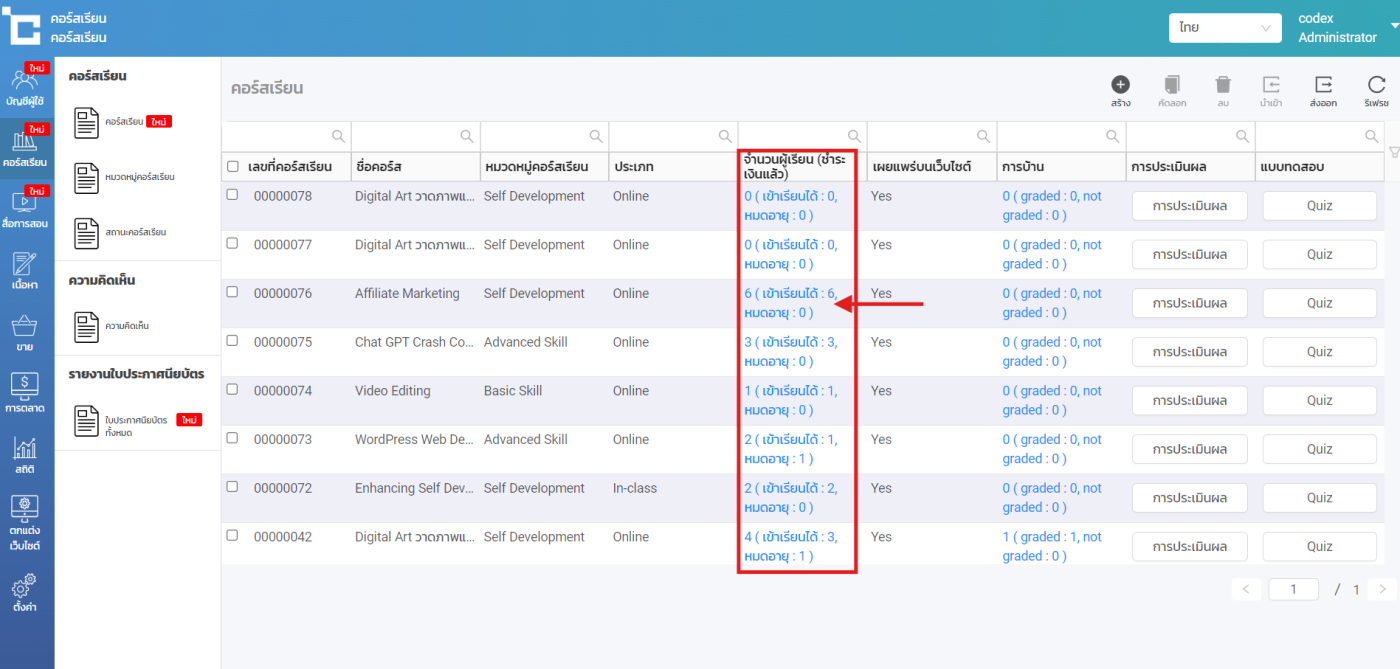Viewport: 1400px width, 669px height.
Task: Click Quiz button for Video Editing course
Action: click(x=1319, y=400)
